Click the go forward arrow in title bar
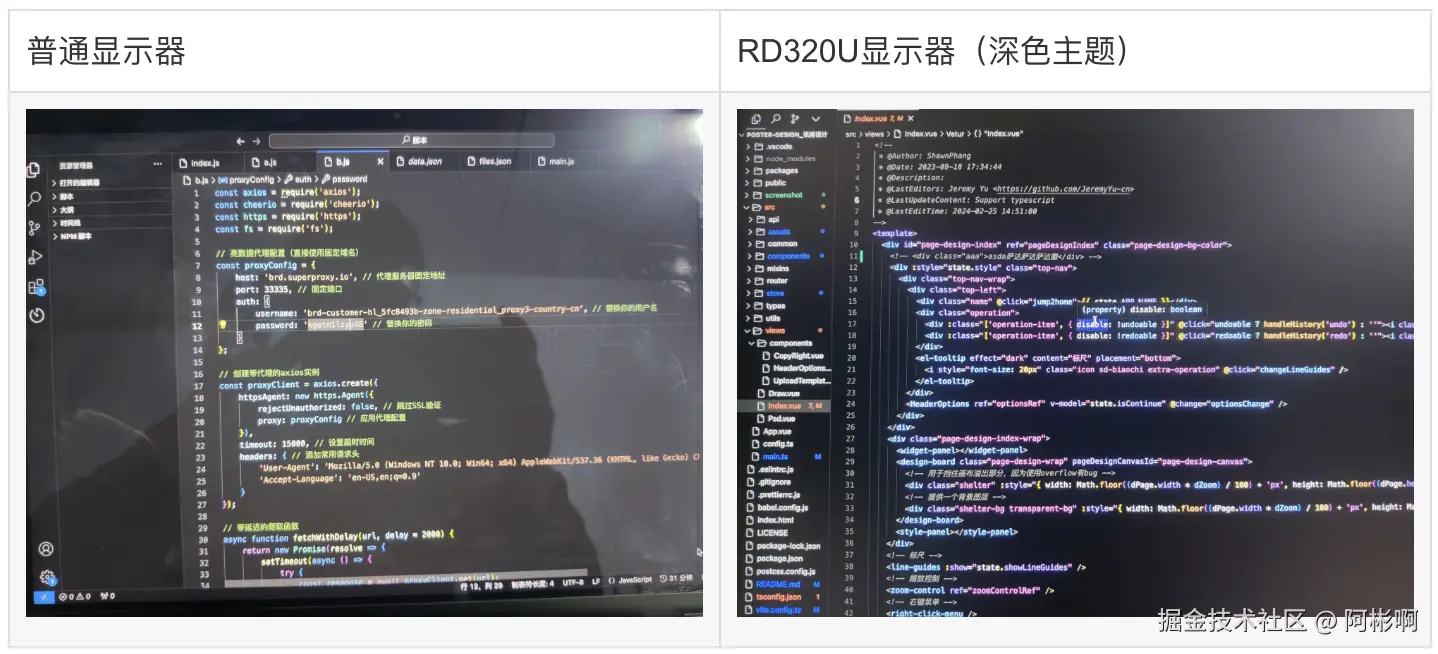 click(x=257, y=141)
